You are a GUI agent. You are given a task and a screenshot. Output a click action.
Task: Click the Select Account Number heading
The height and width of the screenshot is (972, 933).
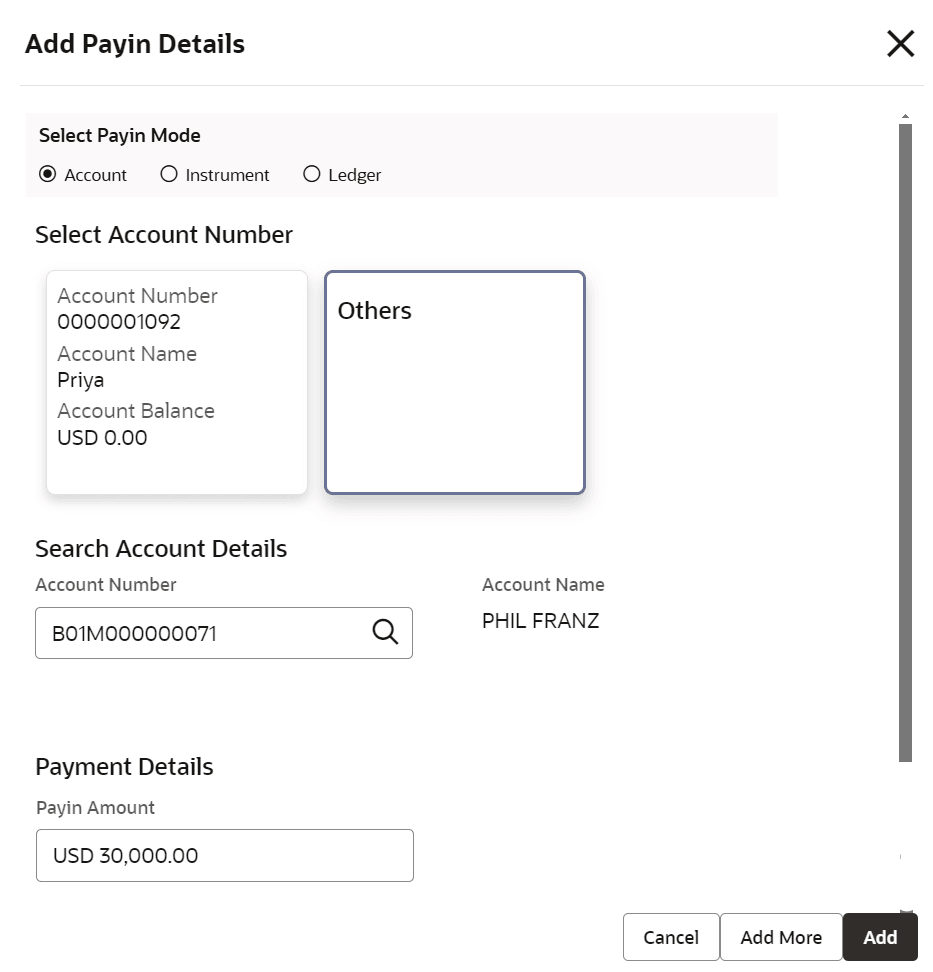click(x=164, y=235)
